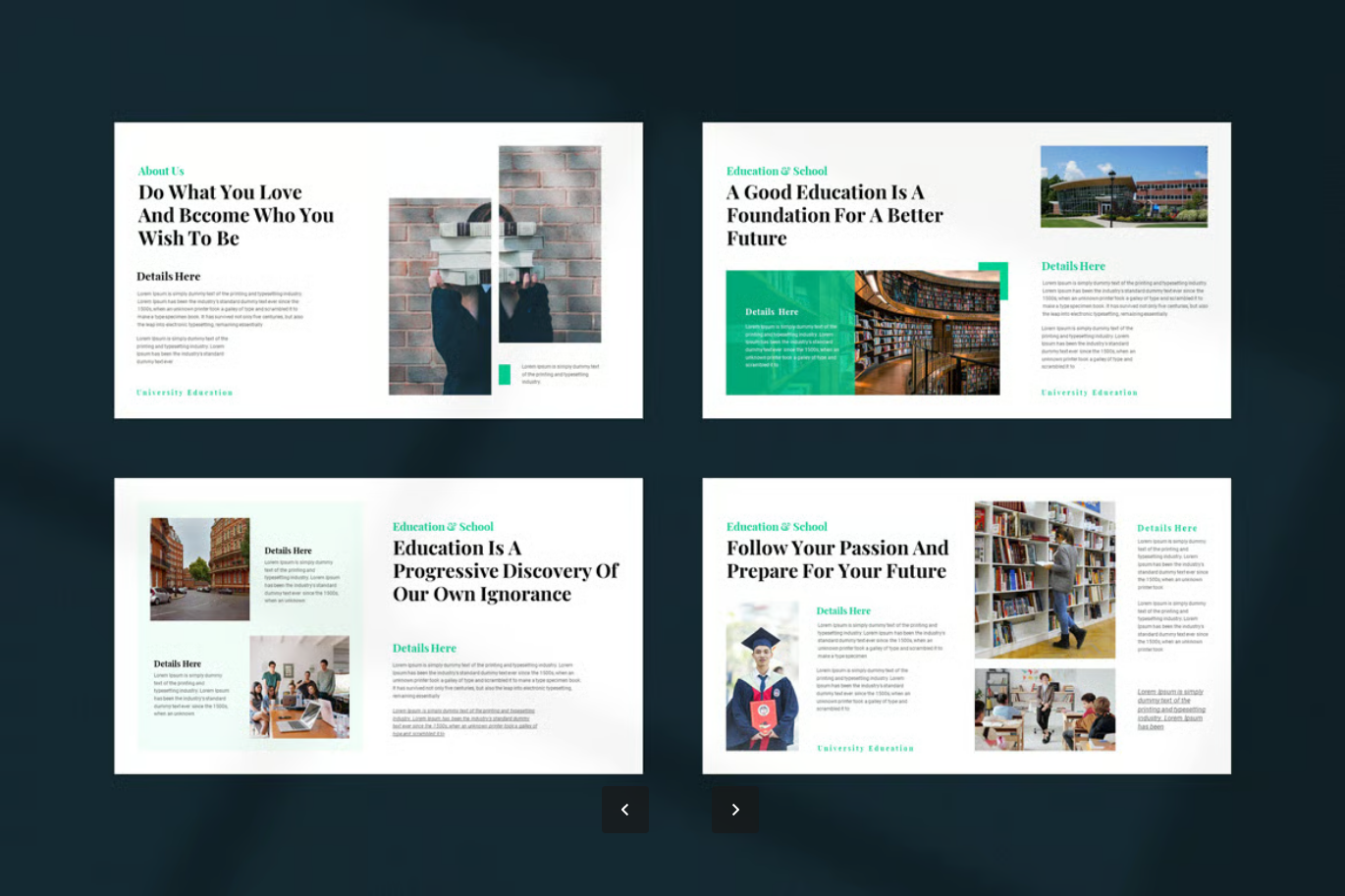Click the books-on-brick-wall split photo
This screenshot has width=1345, height=896.
(495, 271)
